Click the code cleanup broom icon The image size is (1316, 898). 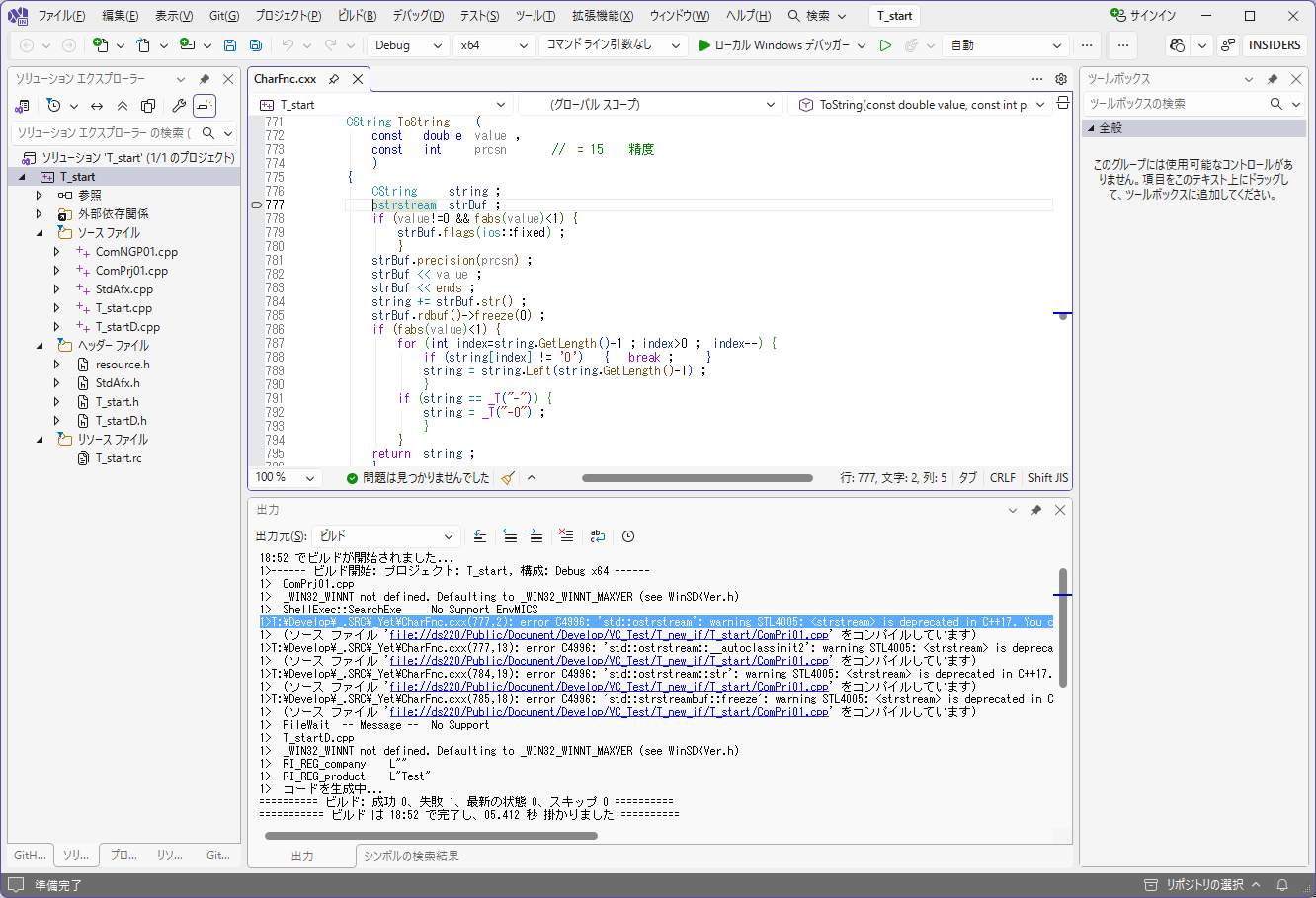[508, 478]
